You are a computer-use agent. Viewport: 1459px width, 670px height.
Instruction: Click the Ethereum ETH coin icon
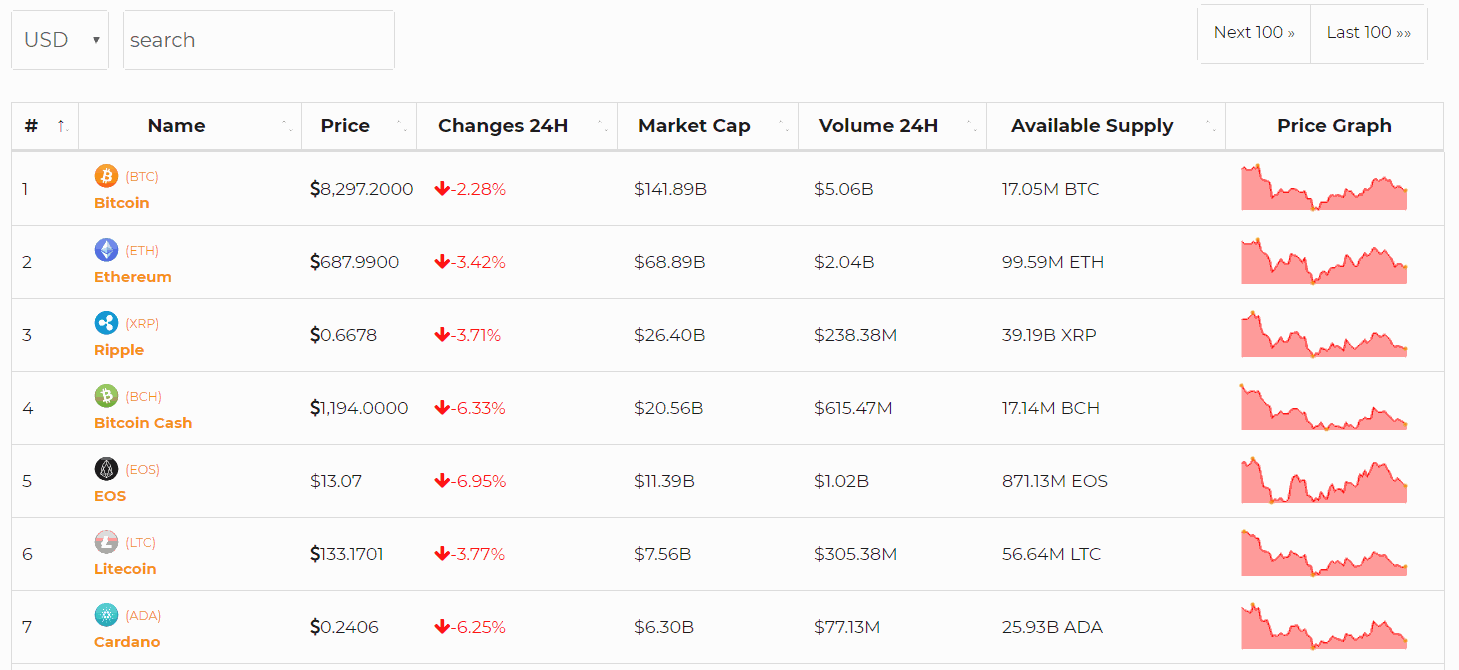tap(106, 249)
